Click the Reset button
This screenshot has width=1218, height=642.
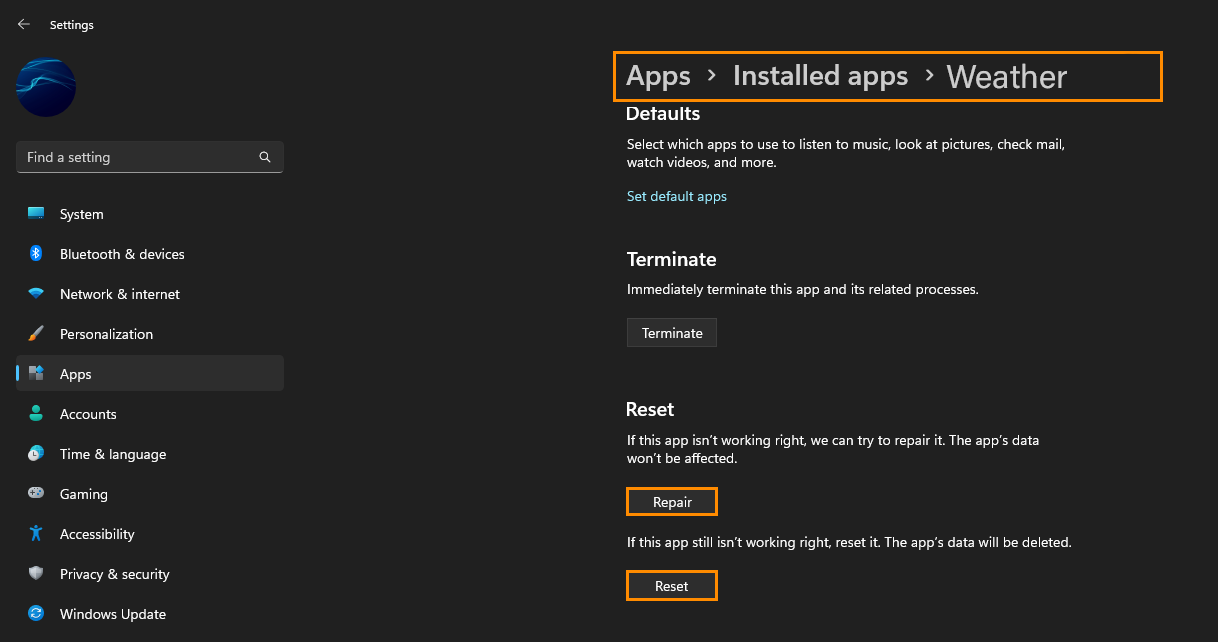672,585
